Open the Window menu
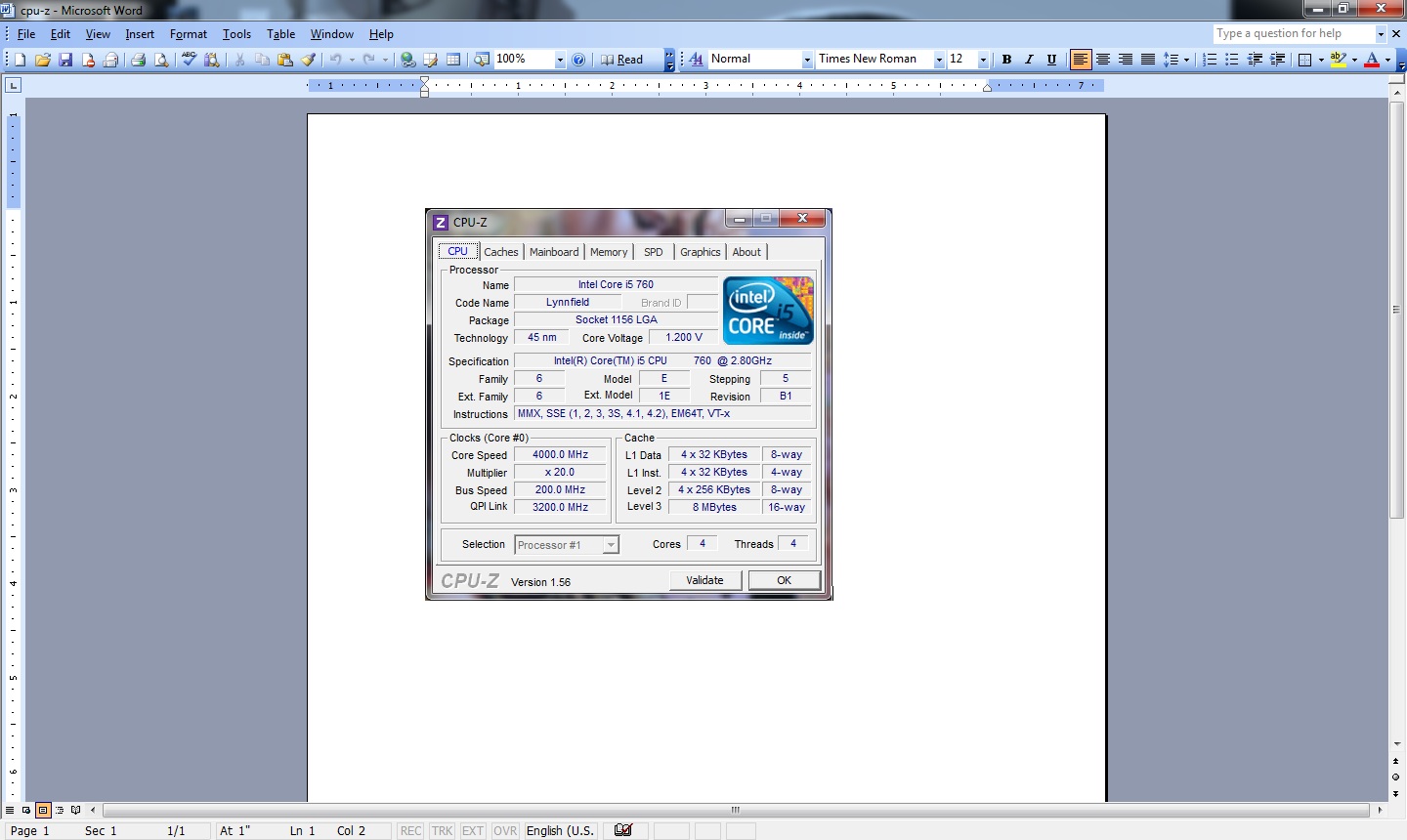Image resolution: width=1407 pixels, height=840 pixels. [332, 34]
